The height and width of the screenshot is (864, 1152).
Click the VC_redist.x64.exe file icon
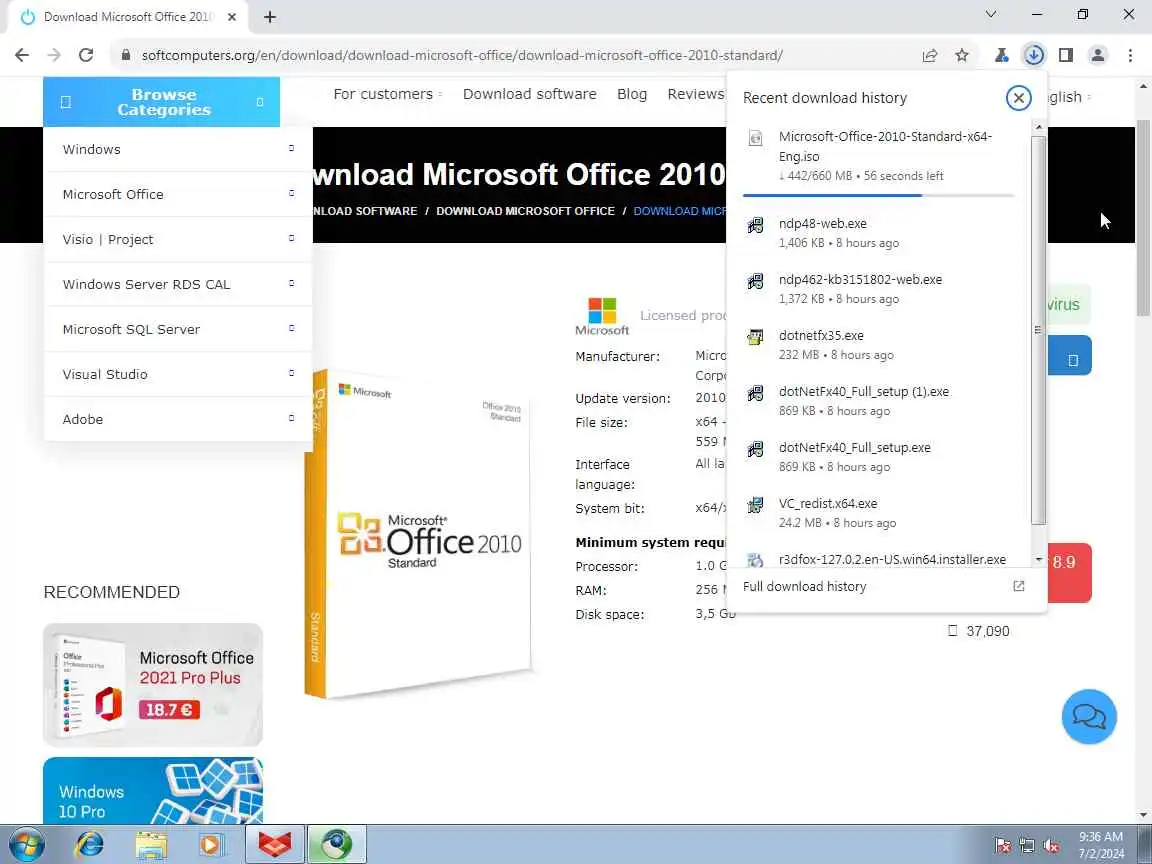click(755, 505)
